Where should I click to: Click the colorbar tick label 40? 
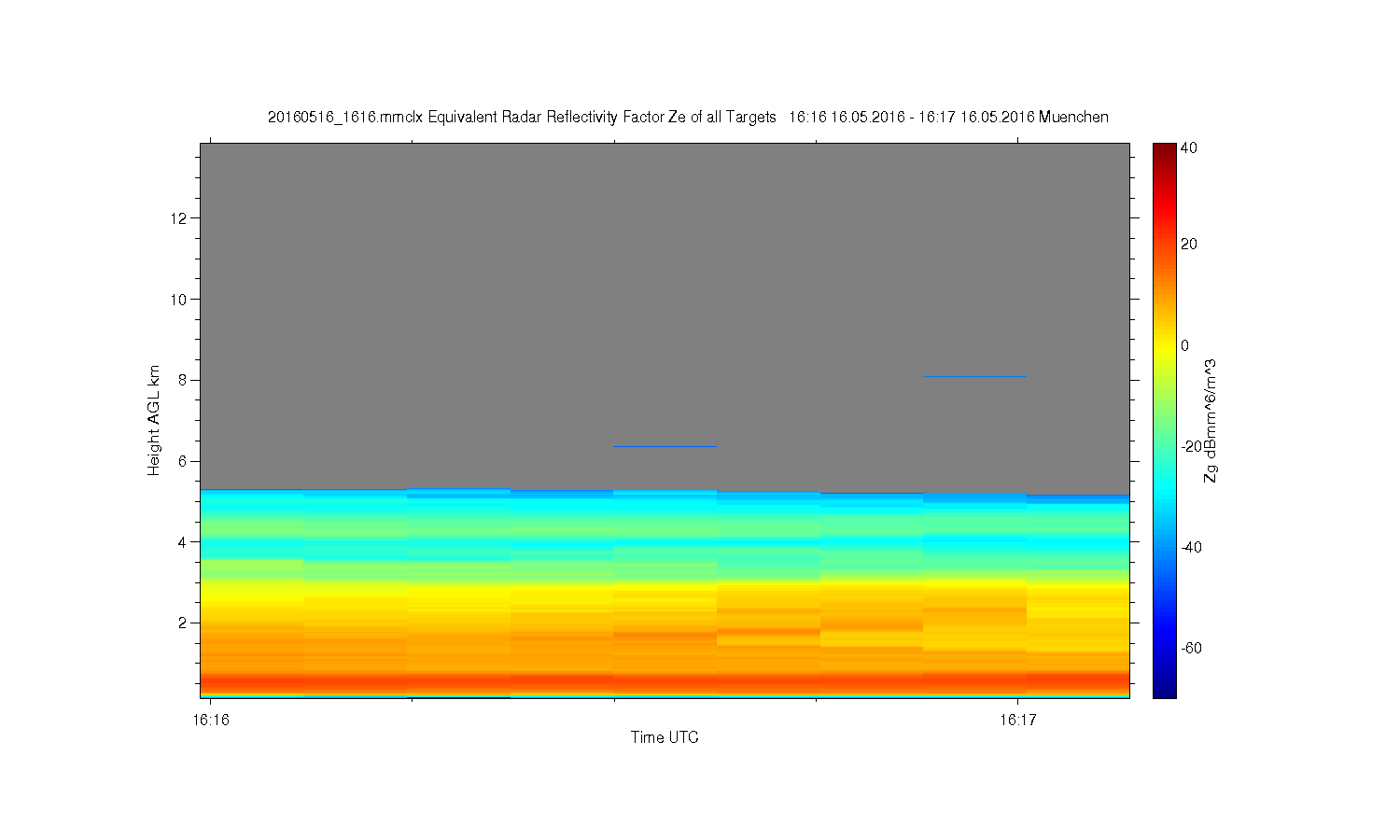pos(1189,147)
